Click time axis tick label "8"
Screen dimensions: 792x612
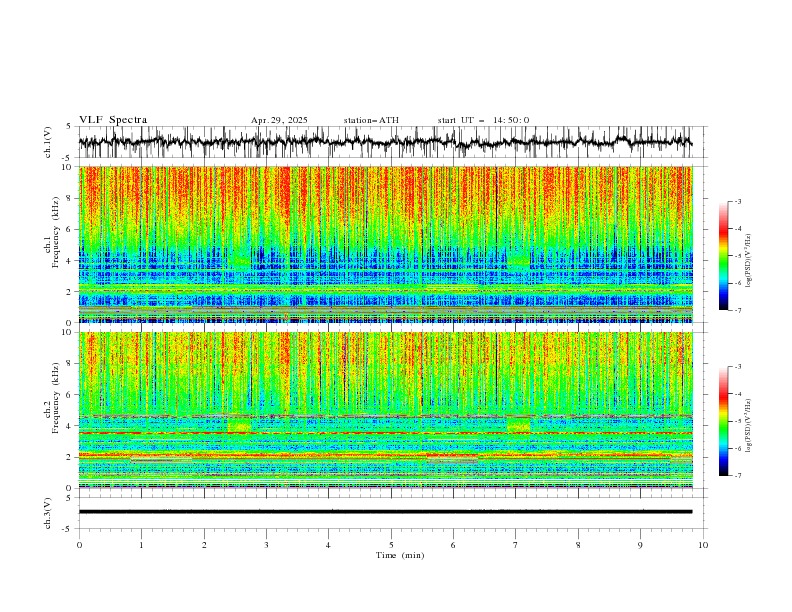coord(578,545)
